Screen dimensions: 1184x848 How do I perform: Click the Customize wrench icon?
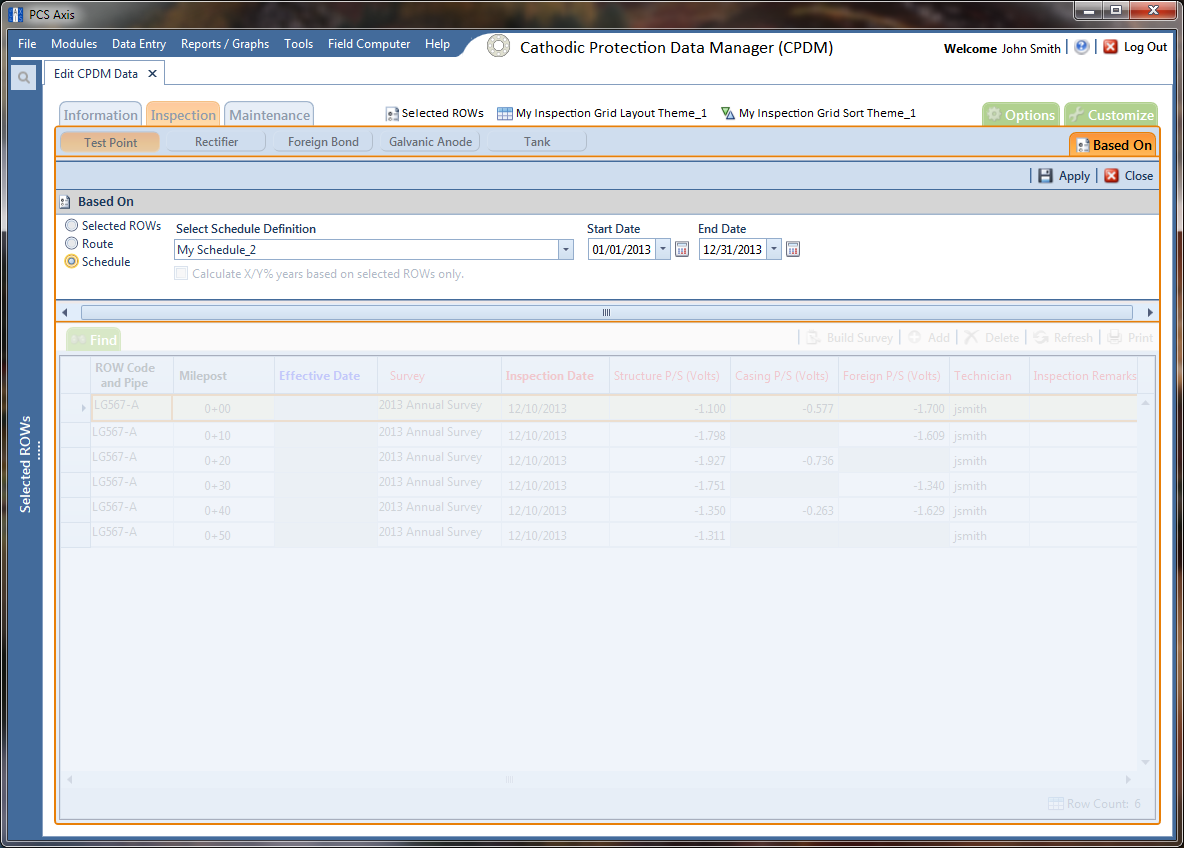1077,114
